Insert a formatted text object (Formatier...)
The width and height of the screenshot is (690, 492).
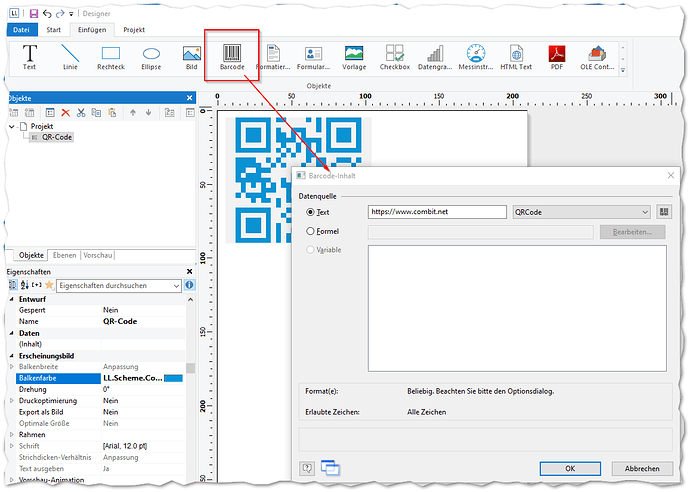pos(273,57)
